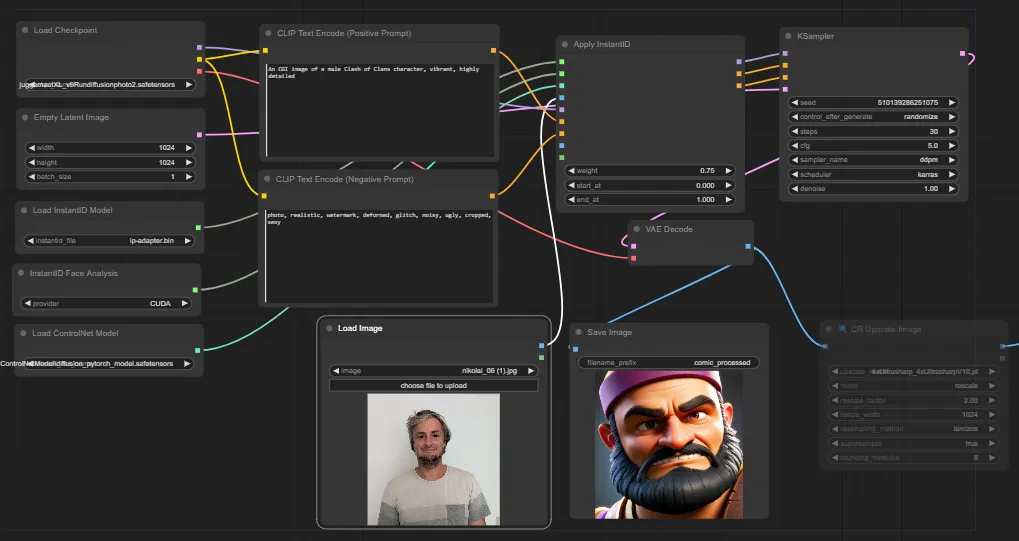The width and height of the screenshot is (1019, 541).
Task: Click the filename_prefix field in Save Image
Action: (669, 363)
